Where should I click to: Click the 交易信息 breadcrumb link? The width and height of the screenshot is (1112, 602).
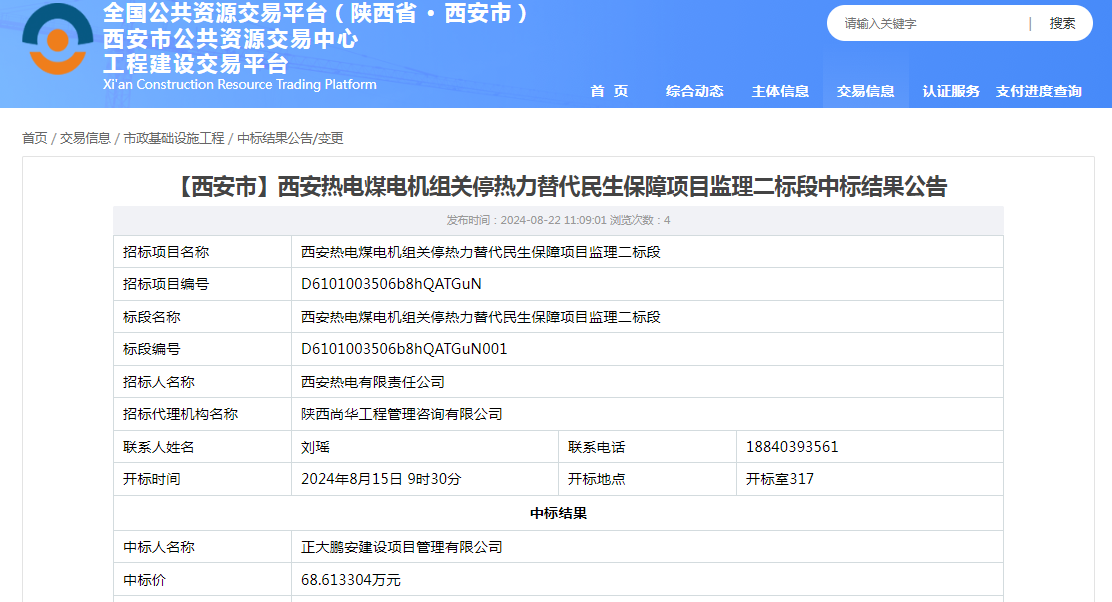pyautogui.click(x=85, y=138)
